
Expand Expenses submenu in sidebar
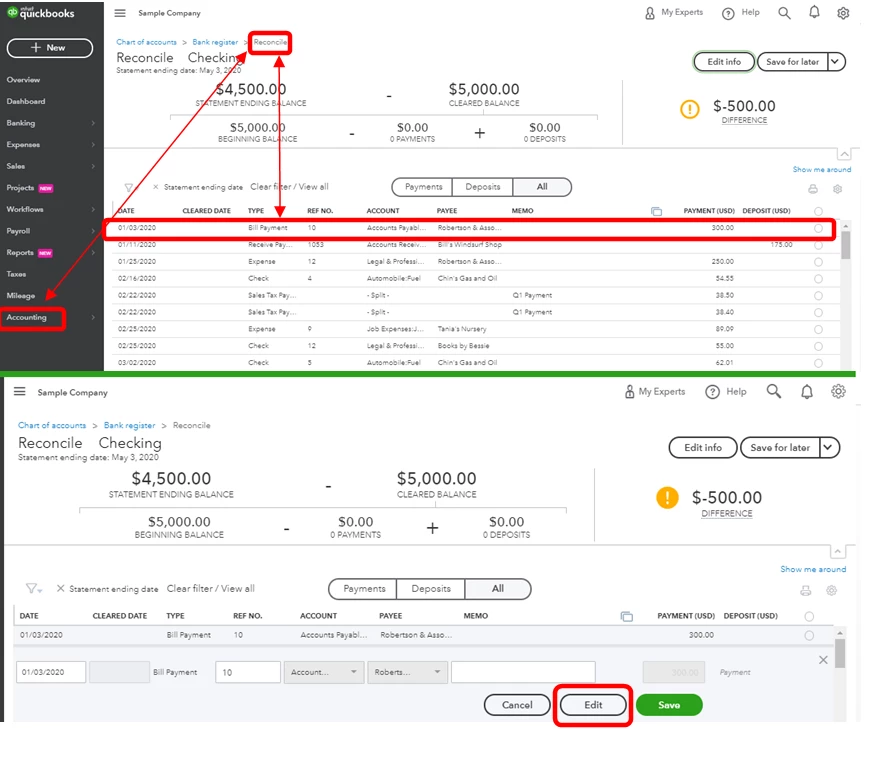93,145
